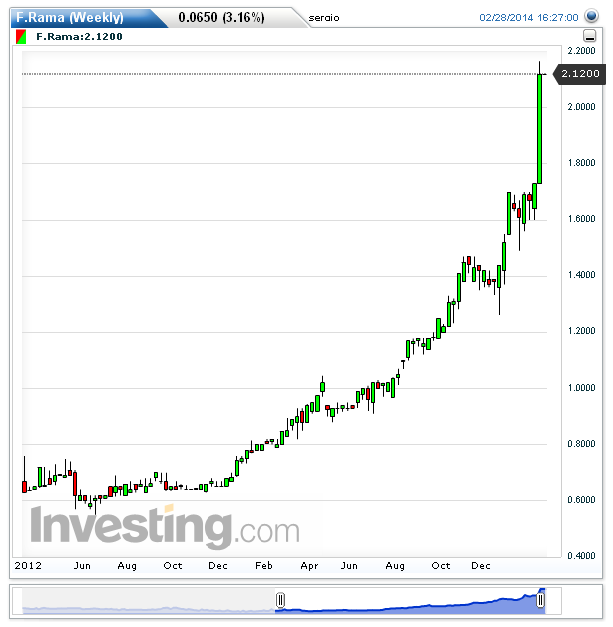The image size is (613, 627).
Task: Click the 2.2000 price axis label
Action: click(581, 51)
